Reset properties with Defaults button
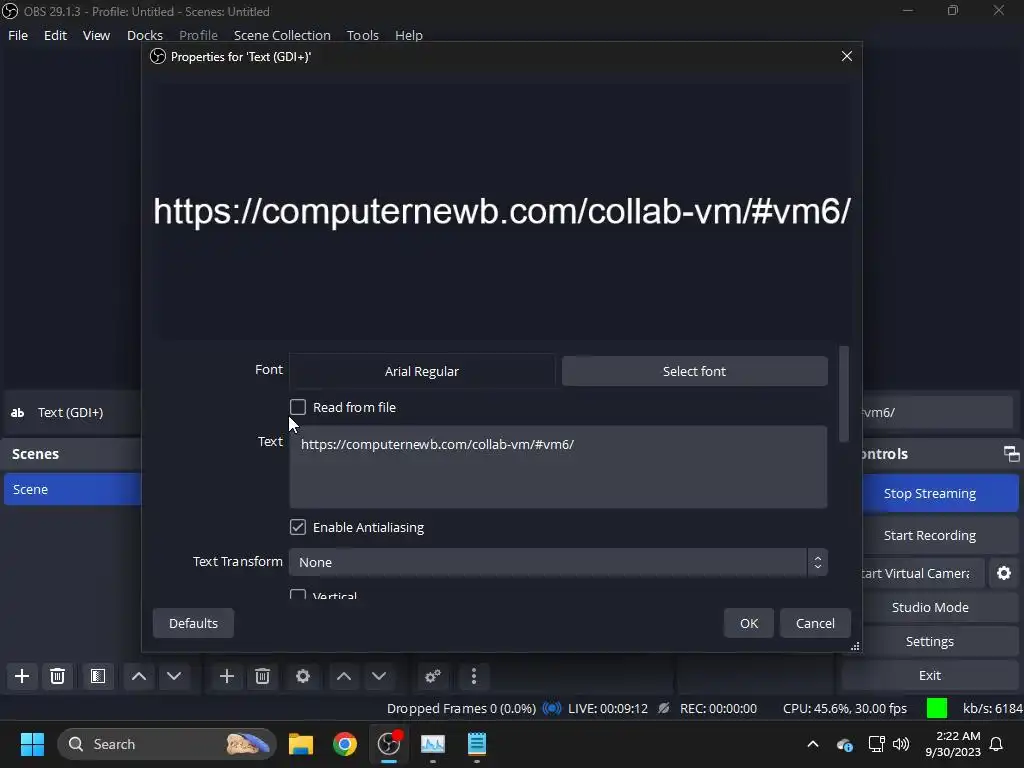Image resolution: width=1024 pixels, height=768 pixels. click(193, 623)
